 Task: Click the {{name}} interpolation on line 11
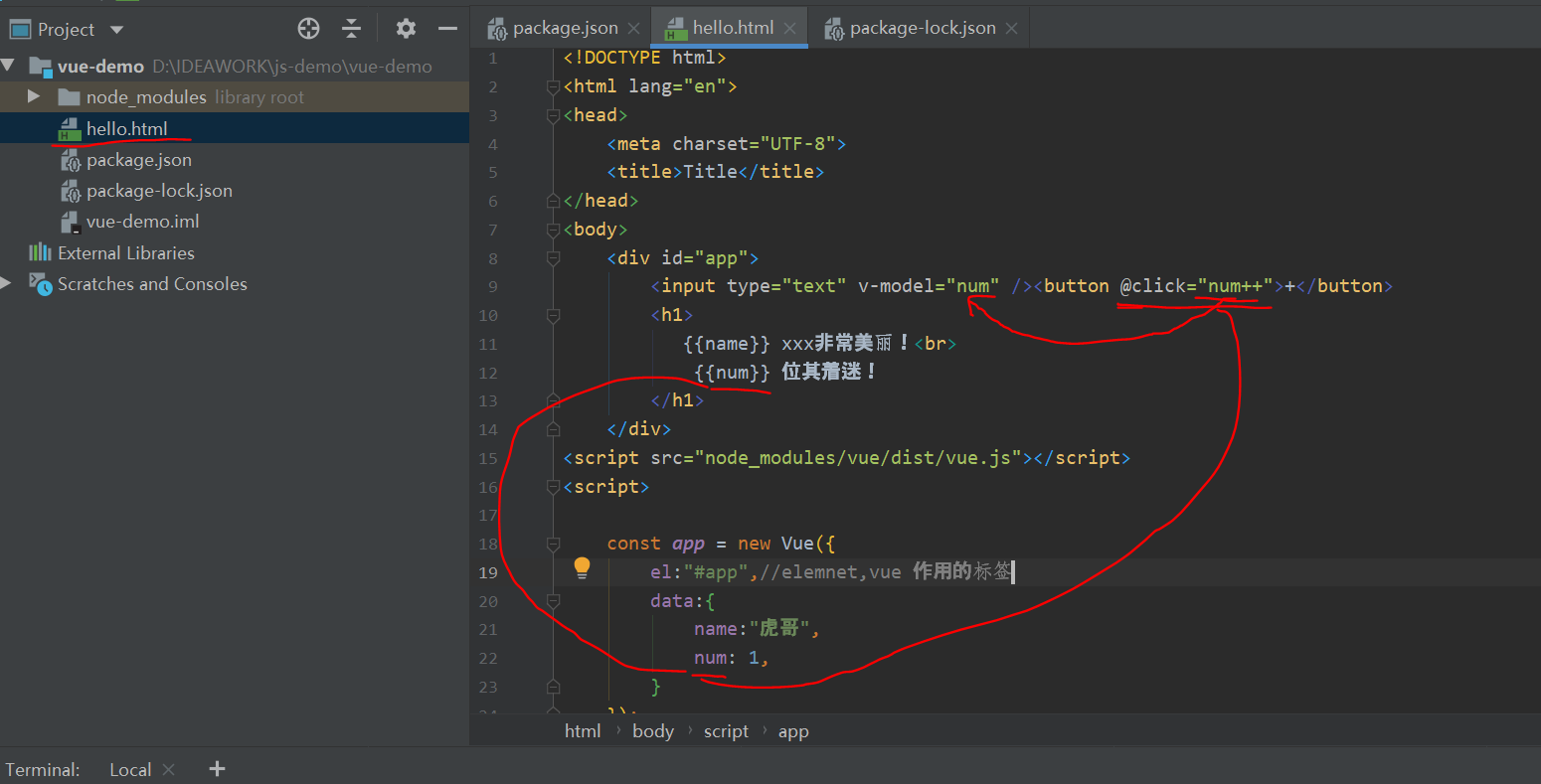pyautogui.click(x=727, y=344)
